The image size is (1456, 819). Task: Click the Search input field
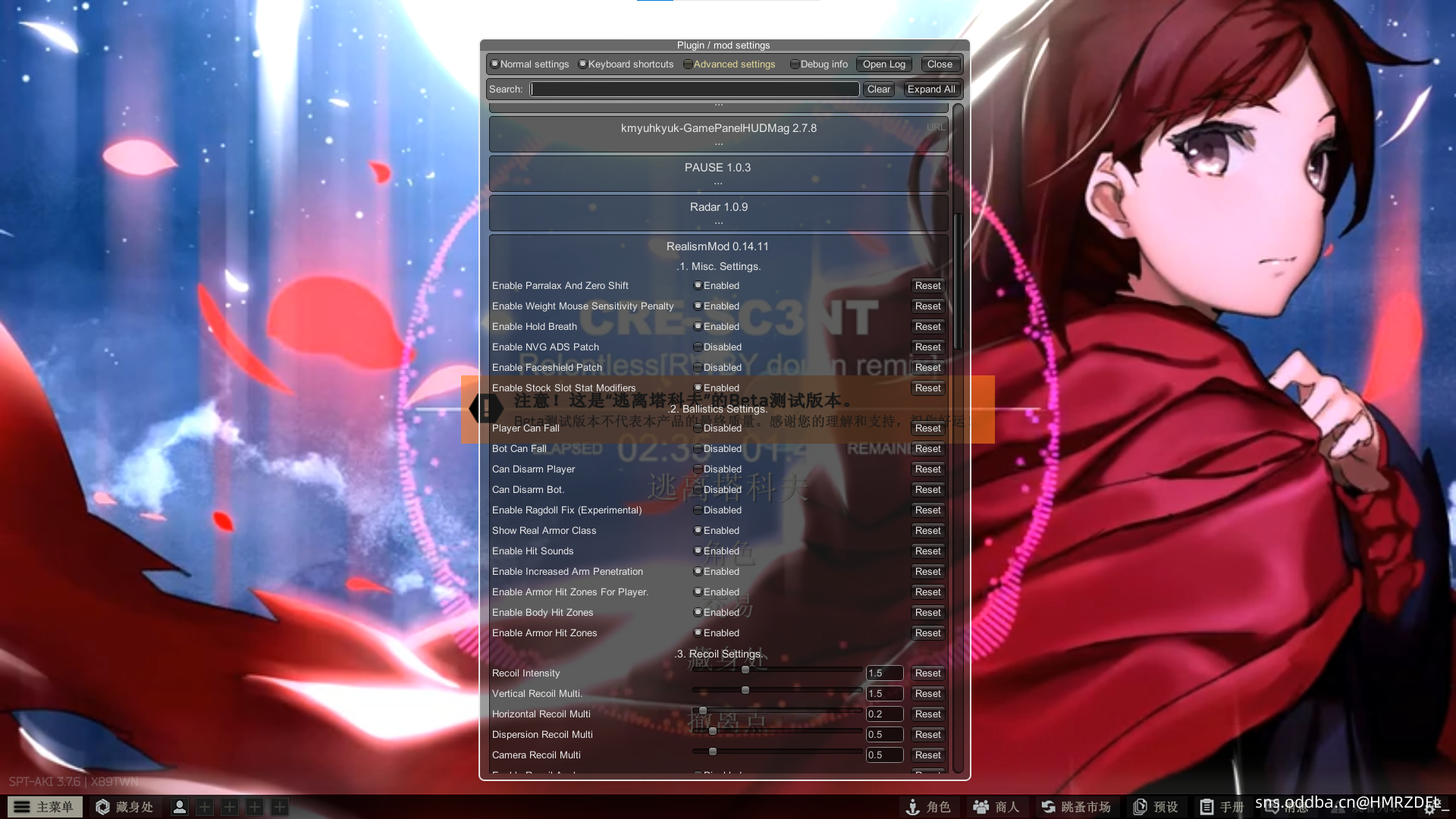(x=694, y=89)
